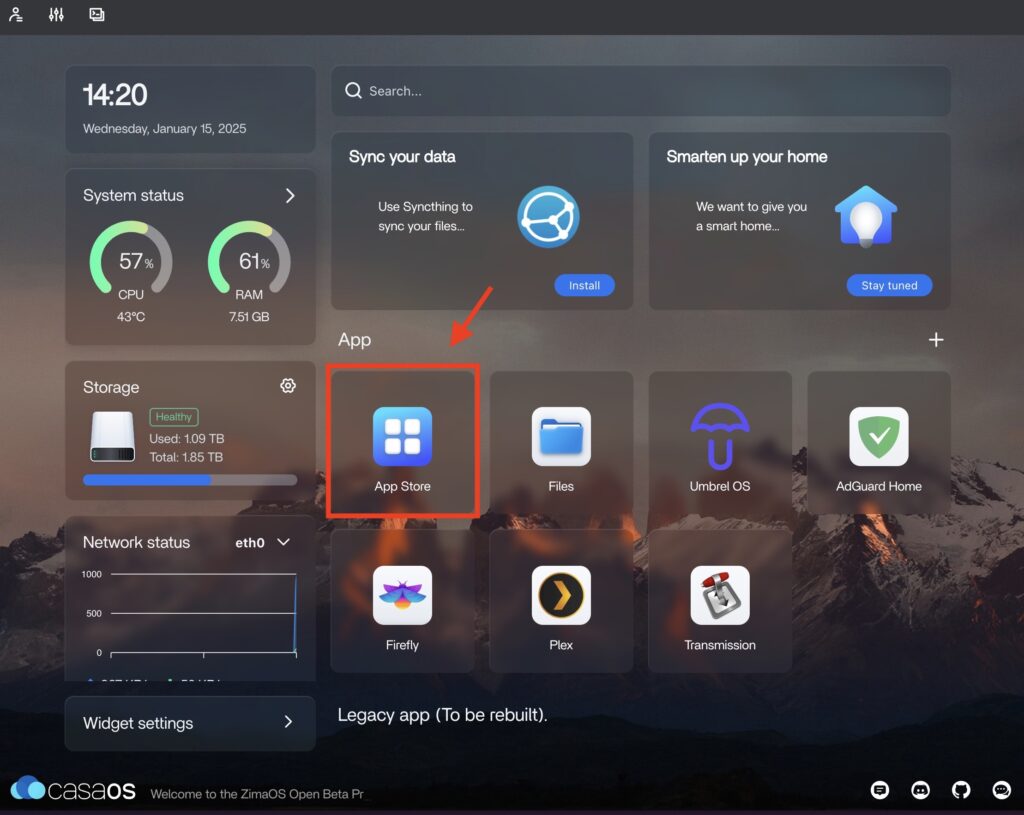Add a new app with plus icon
Viewport: 1024px width, 815px height.
936,340
